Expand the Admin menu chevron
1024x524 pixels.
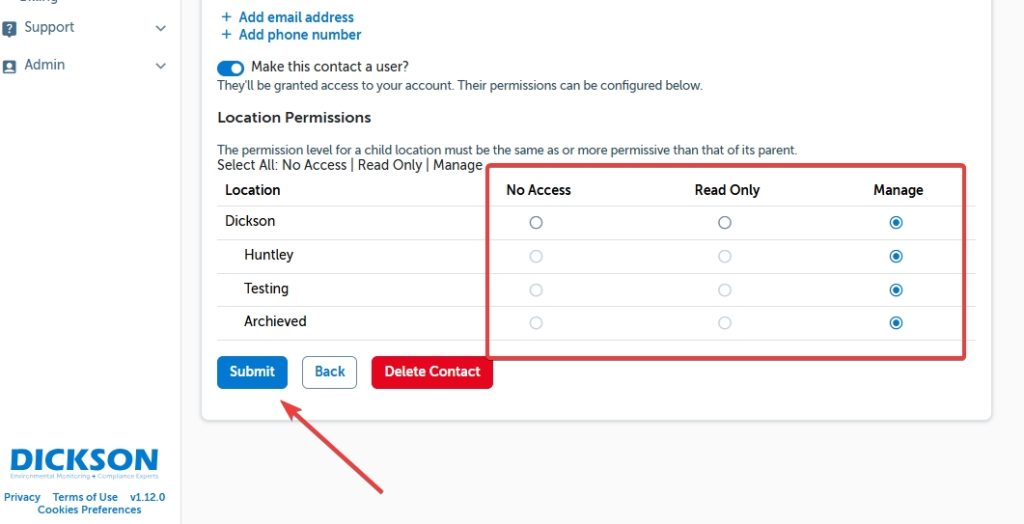161,66
